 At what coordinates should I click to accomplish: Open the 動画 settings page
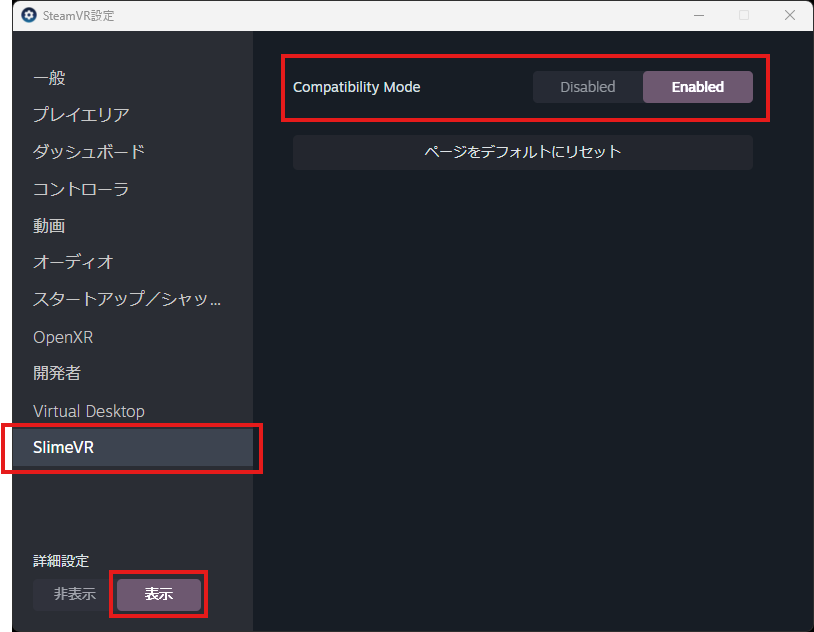132,226
